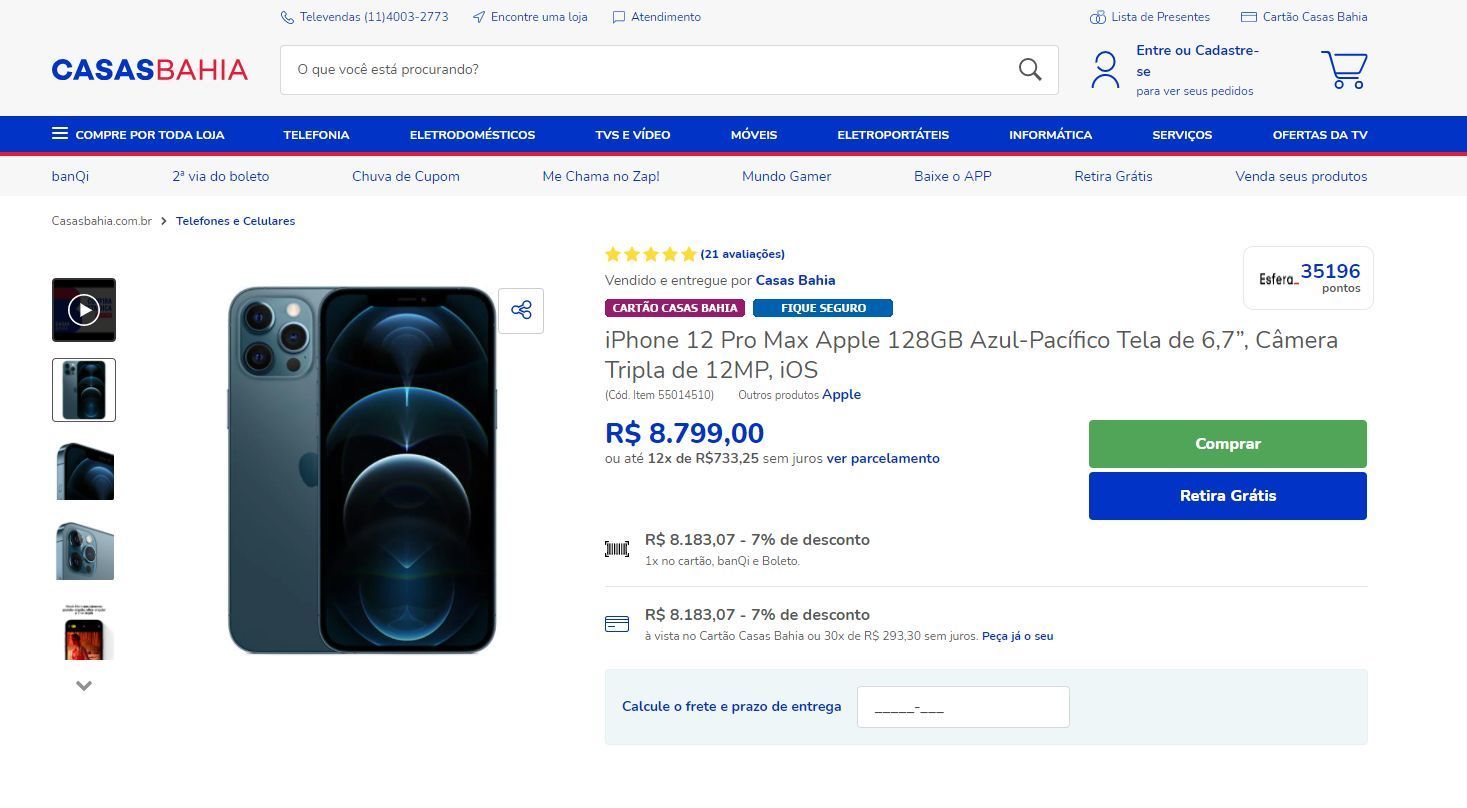
Task: Select the phone side-view thumbnail
Action: pyautogui.click(x=84, y=470)
